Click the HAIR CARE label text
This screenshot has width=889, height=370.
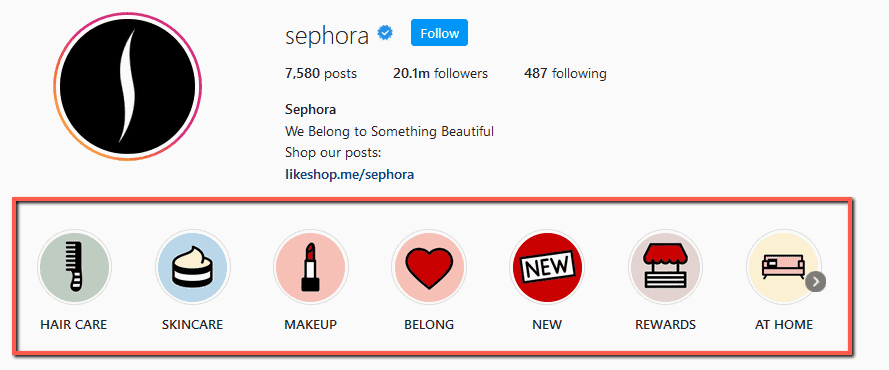(74, 325)
